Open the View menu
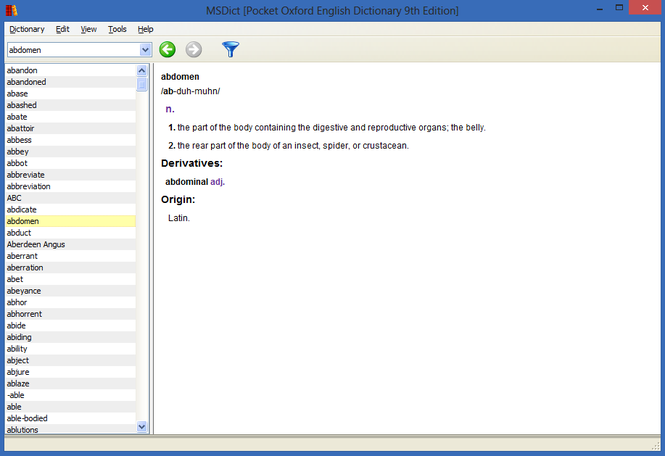Image resolution: width=665 pixels, height=456 pixels. tap(89, 29)
